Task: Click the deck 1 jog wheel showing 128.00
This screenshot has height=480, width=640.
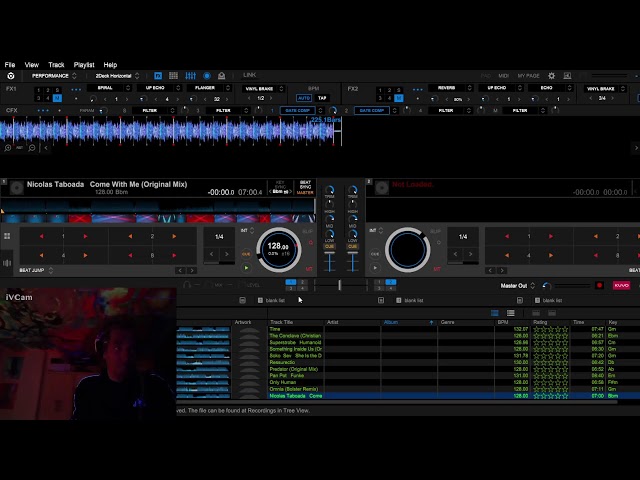Action: tap(279, 250)
